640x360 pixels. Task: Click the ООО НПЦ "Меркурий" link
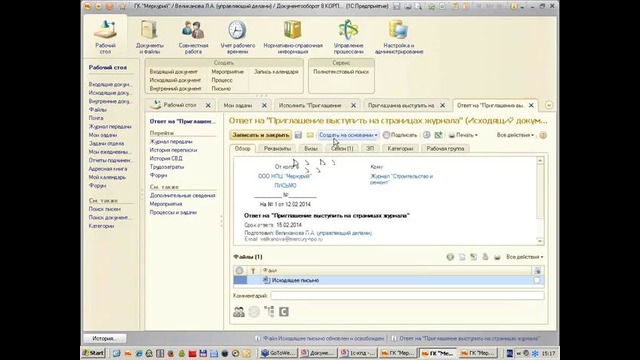coord(284,176)
